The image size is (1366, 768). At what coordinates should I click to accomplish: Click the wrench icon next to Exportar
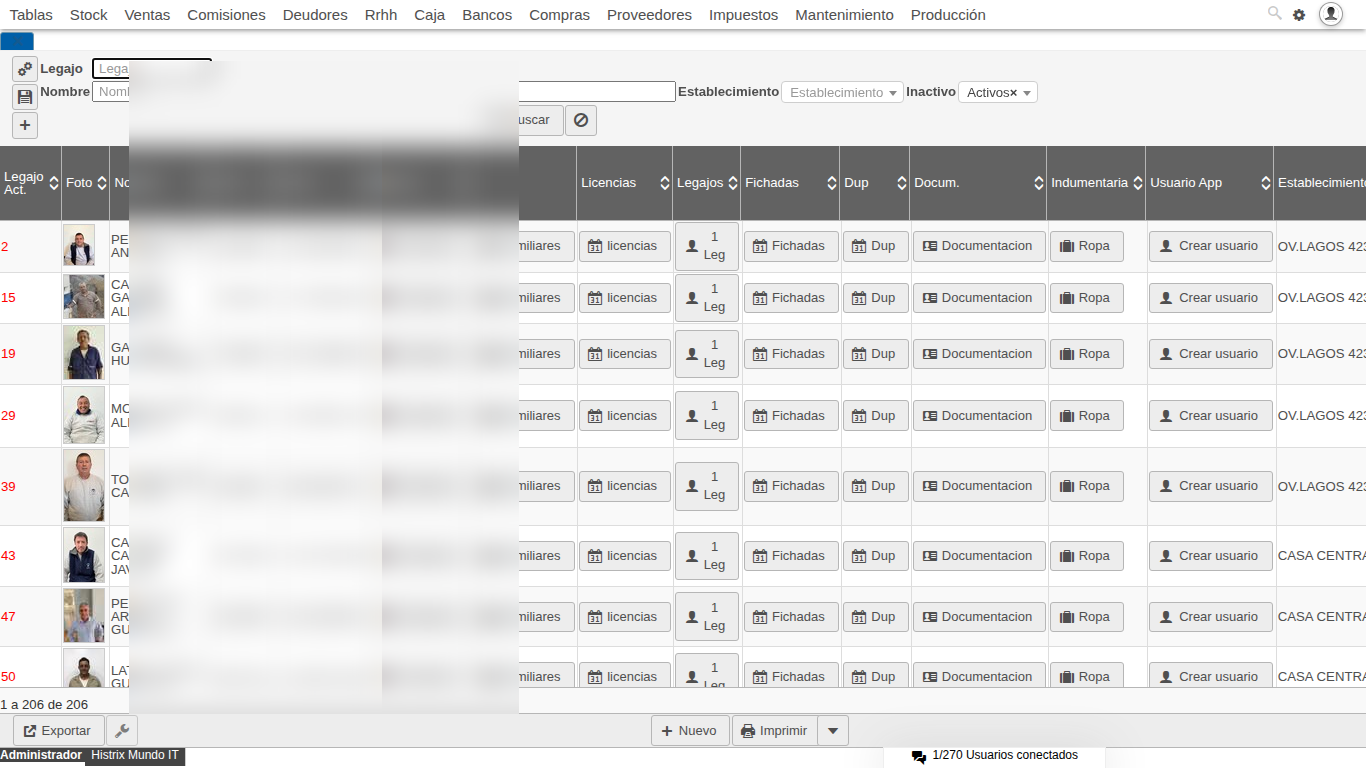pos(122,731)
